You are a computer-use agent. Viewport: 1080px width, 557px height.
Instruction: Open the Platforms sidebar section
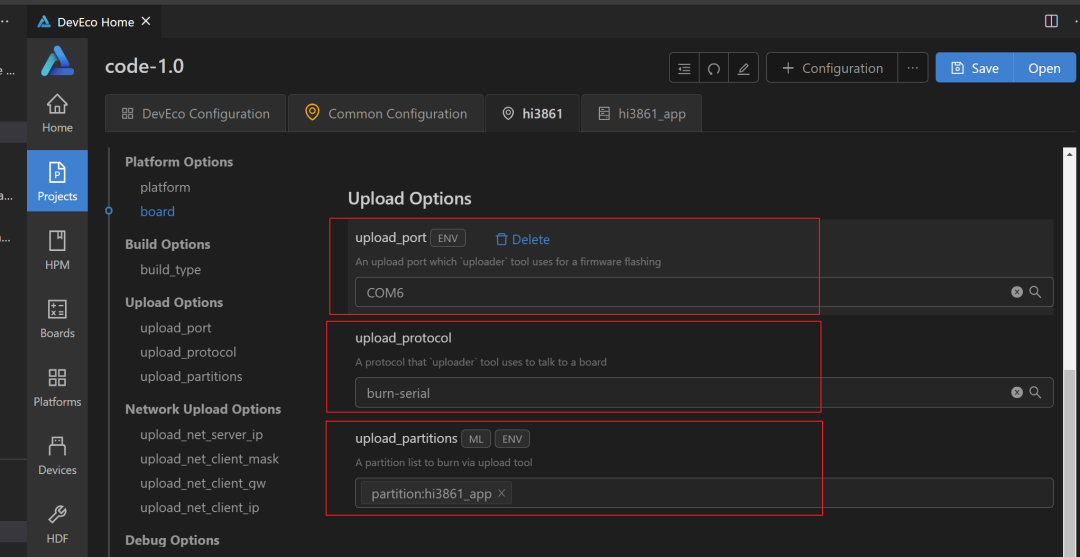pos(57,387)
